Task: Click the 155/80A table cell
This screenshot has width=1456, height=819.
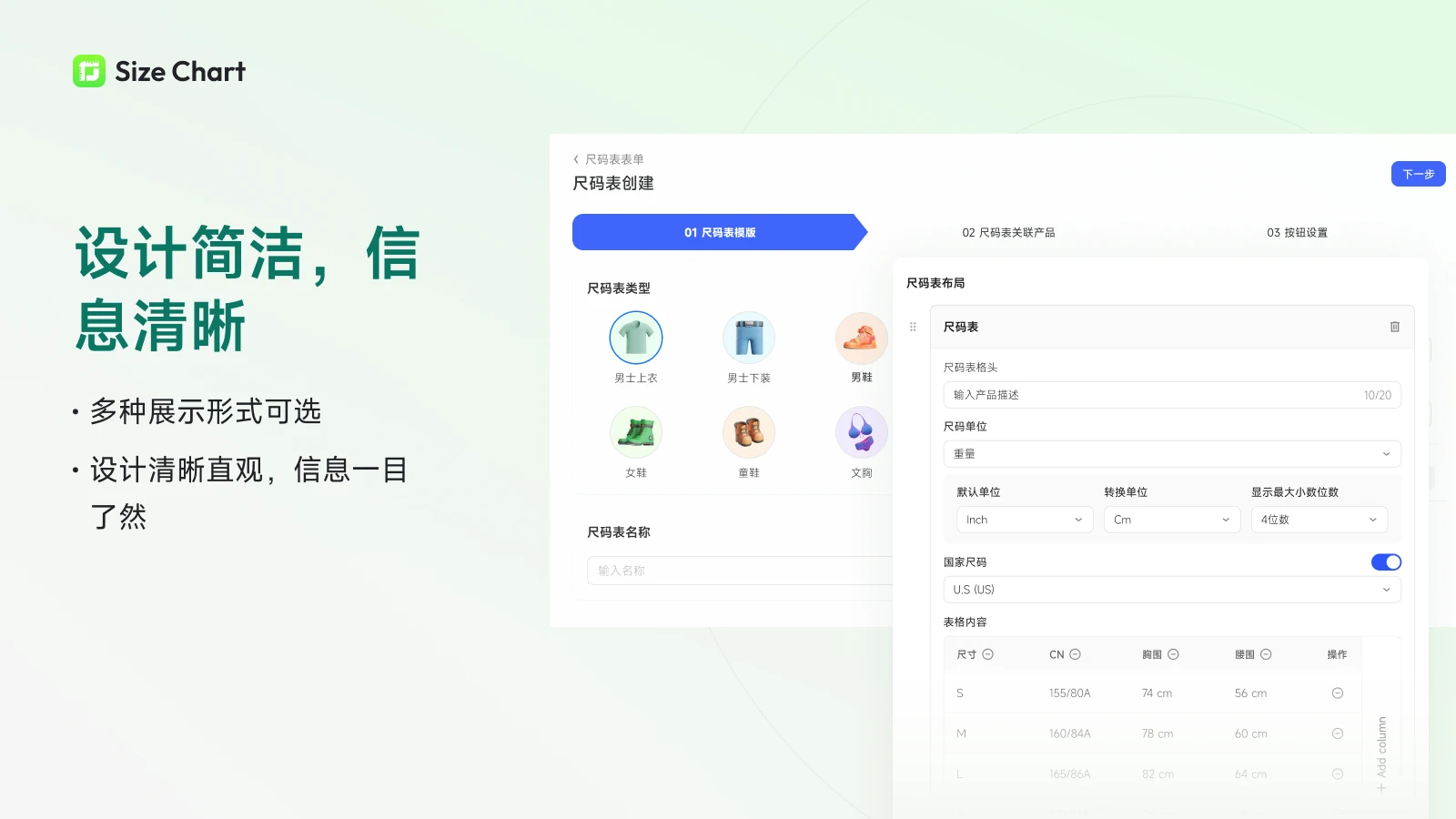Action: click(1069, 693)
